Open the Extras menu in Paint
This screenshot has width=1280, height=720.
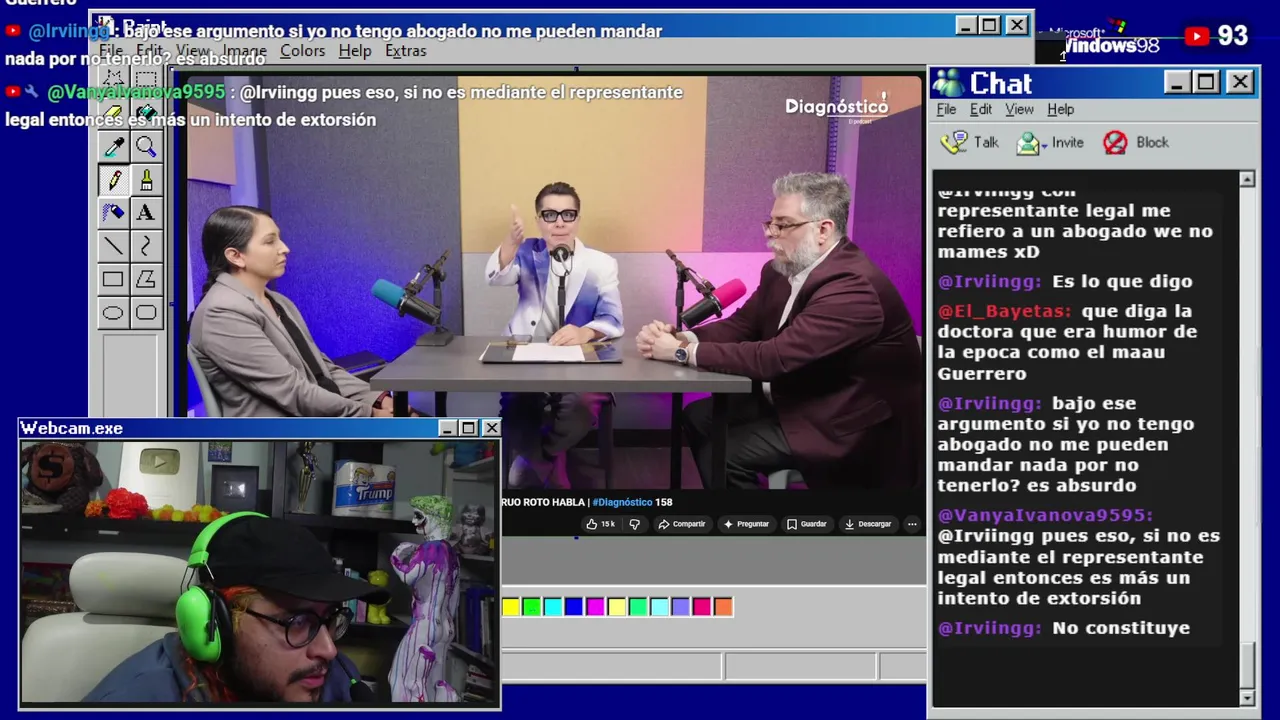coord(405,51)
